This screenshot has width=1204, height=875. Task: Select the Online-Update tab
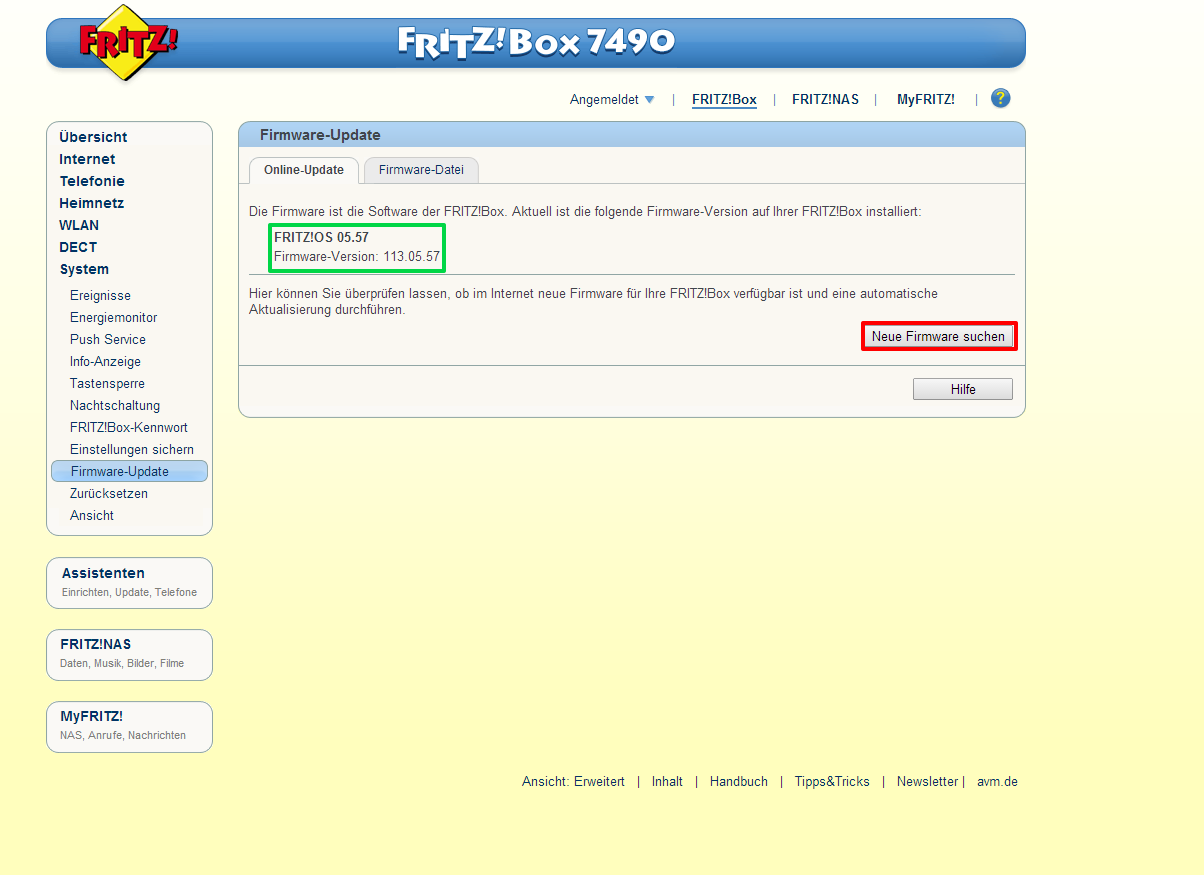pyautogui.click(x=304, y=170)
